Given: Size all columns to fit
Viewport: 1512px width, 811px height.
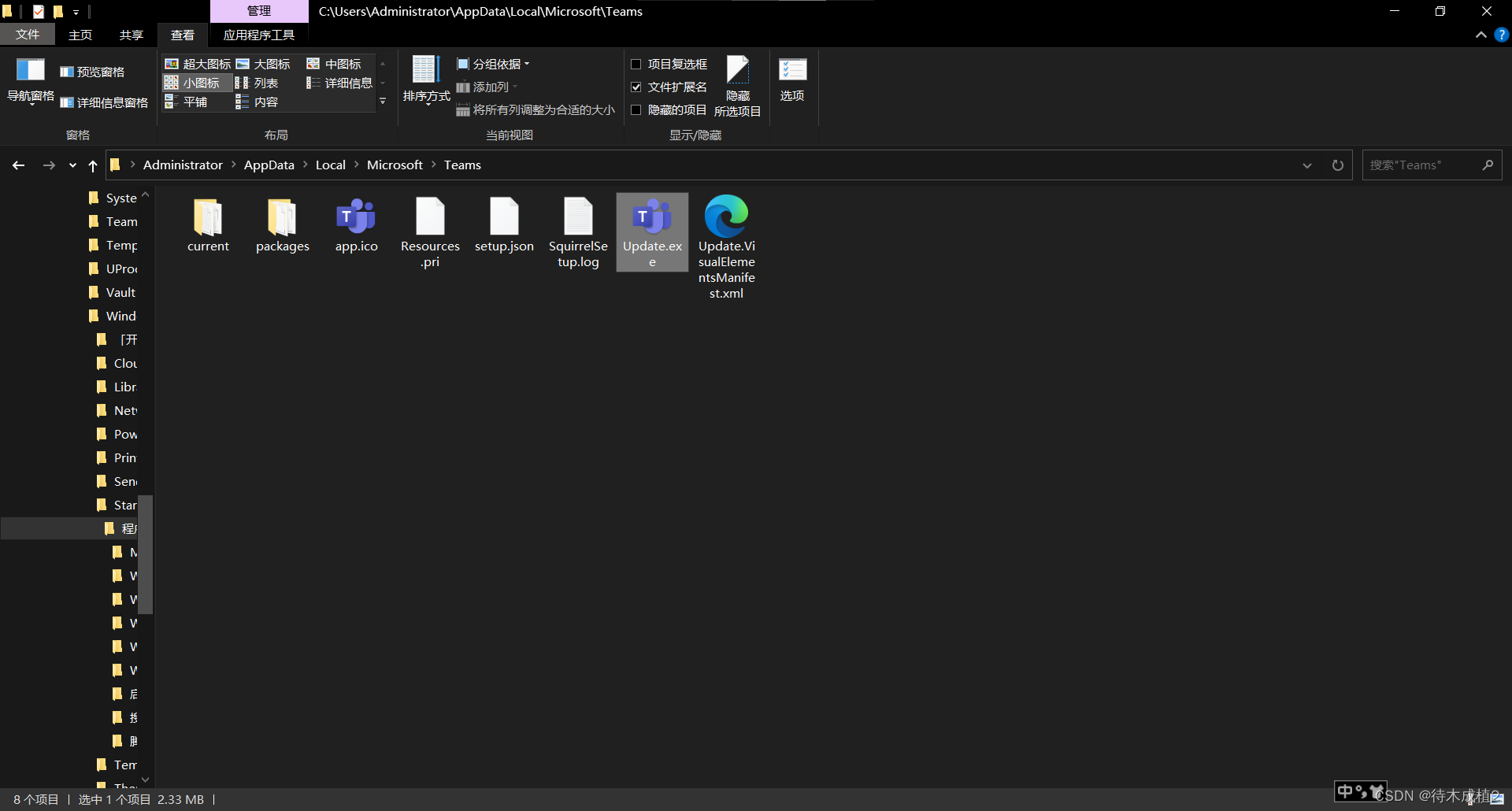Looking at the screenshot, I should 535,109.
